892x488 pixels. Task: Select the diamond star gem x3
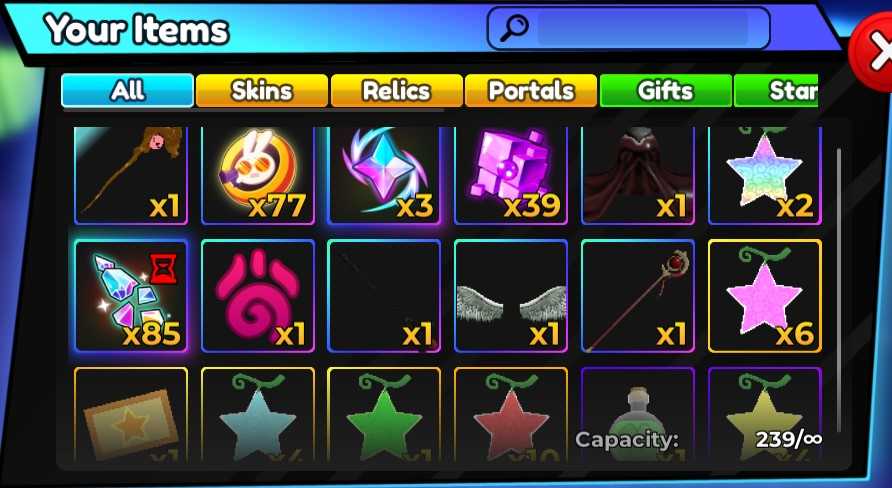(x=384, y=175)
